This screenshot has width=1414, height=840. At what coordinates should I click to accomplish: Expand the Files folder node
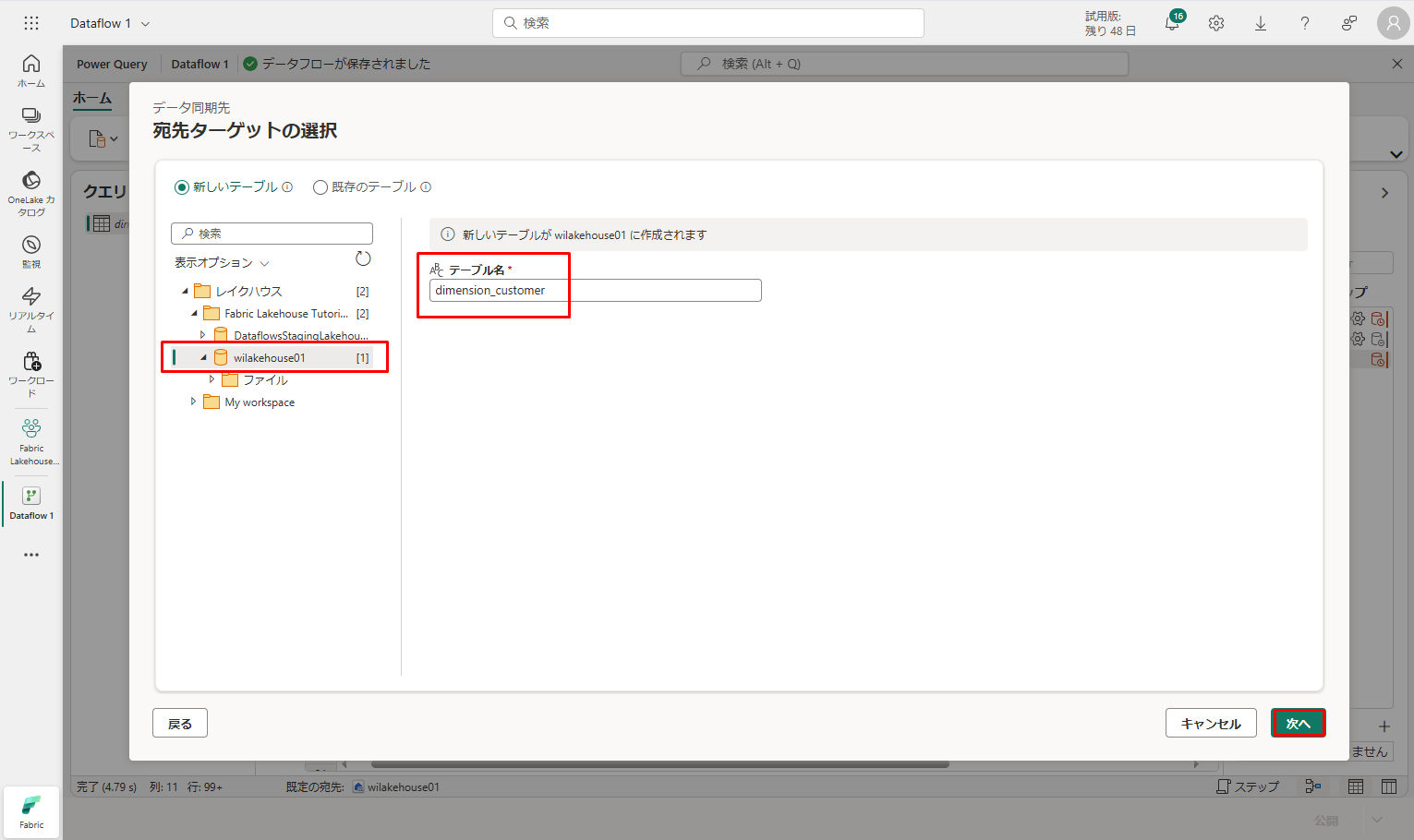pos(212,380)
